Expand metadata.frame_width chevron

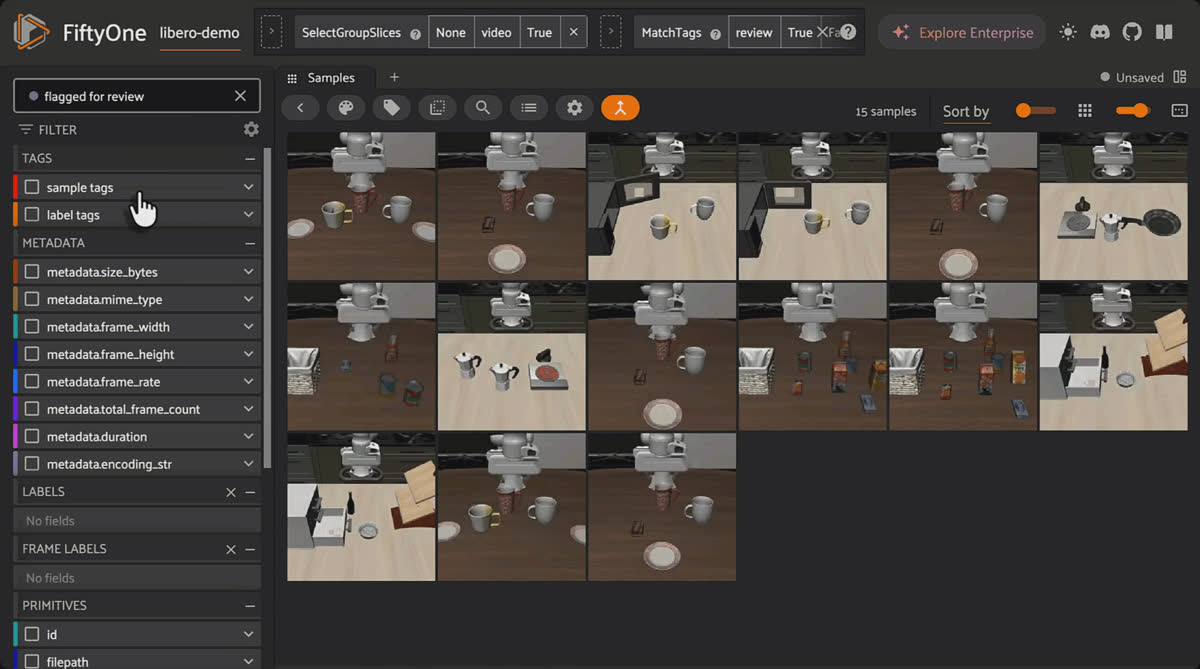[249, 327]
